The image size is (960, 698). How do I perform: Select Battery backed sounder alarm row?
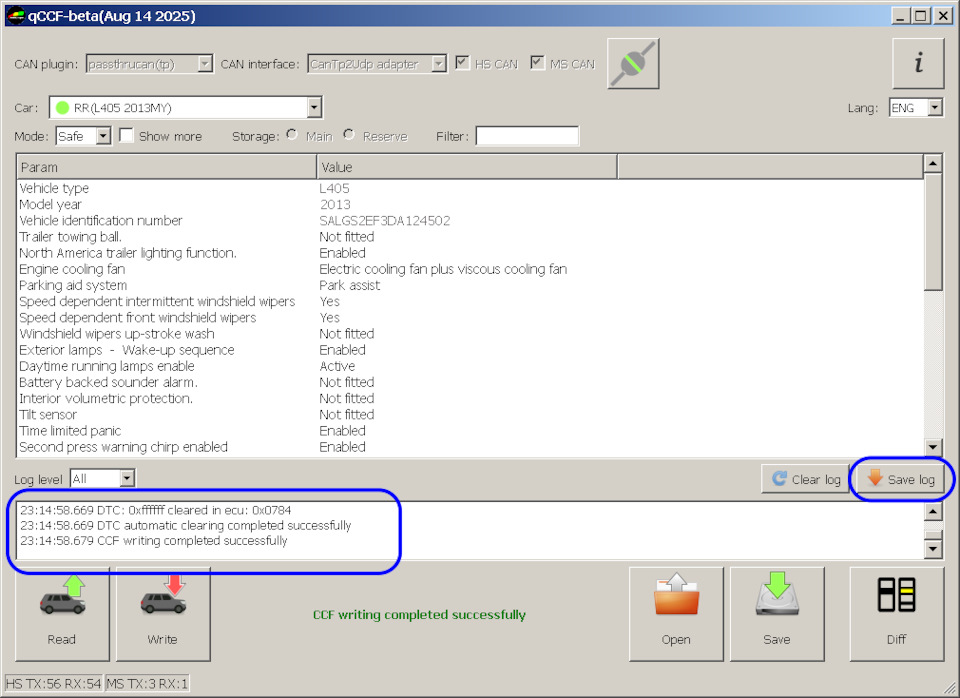(470, 382)
